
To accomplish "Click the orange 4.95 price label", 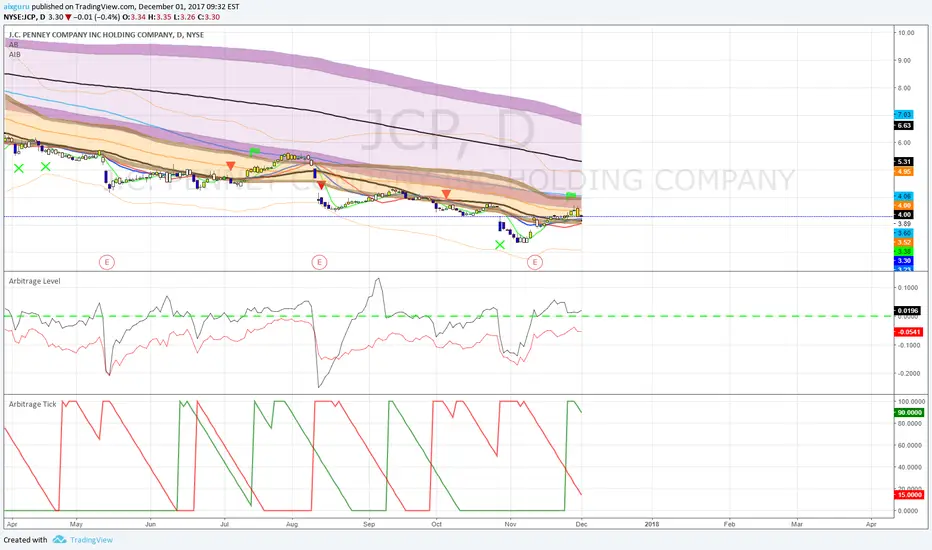I will pos(903,171).
